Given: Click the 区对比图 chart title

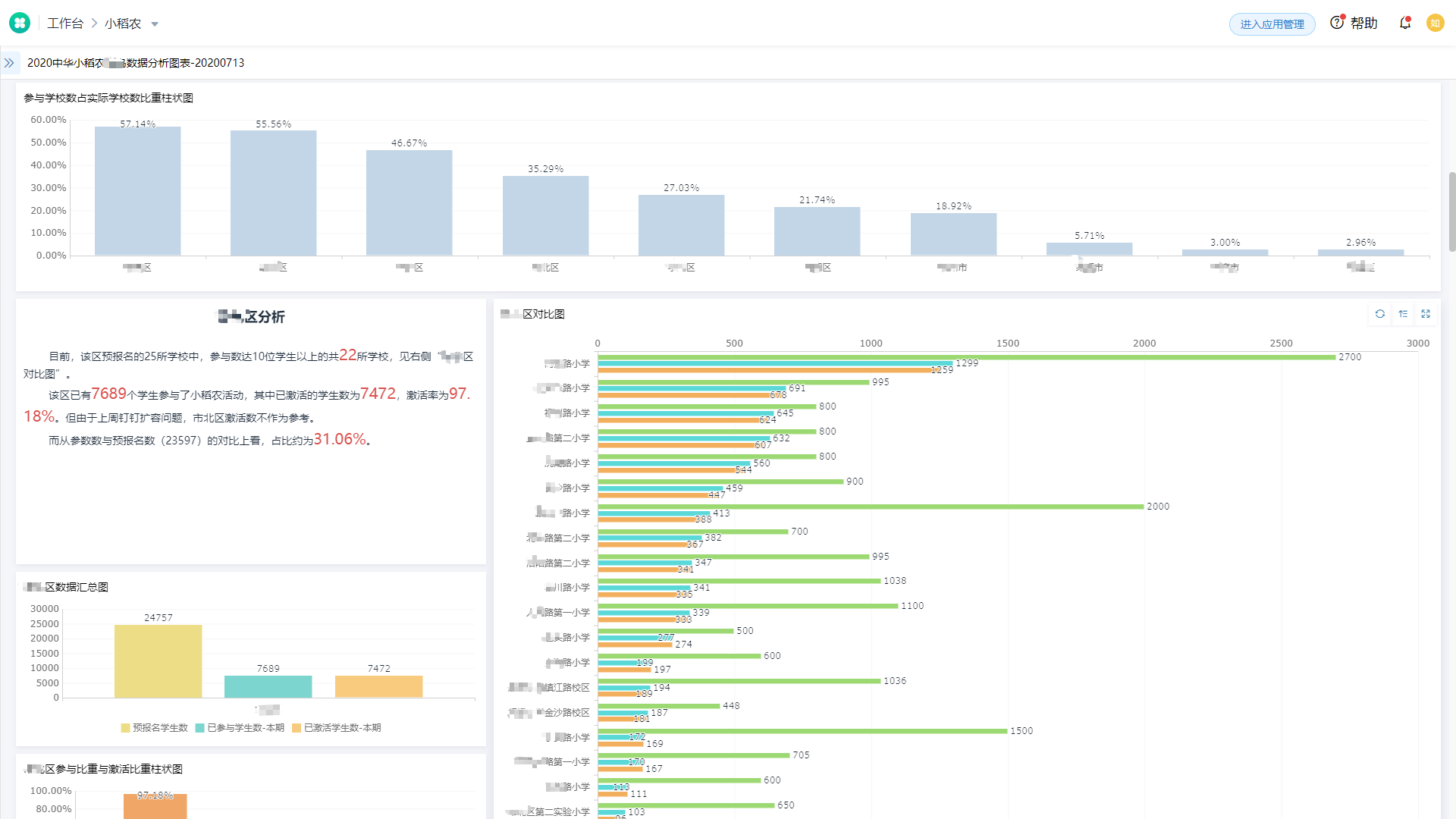Looking at the screenshot, I should (x=532, y=314).
